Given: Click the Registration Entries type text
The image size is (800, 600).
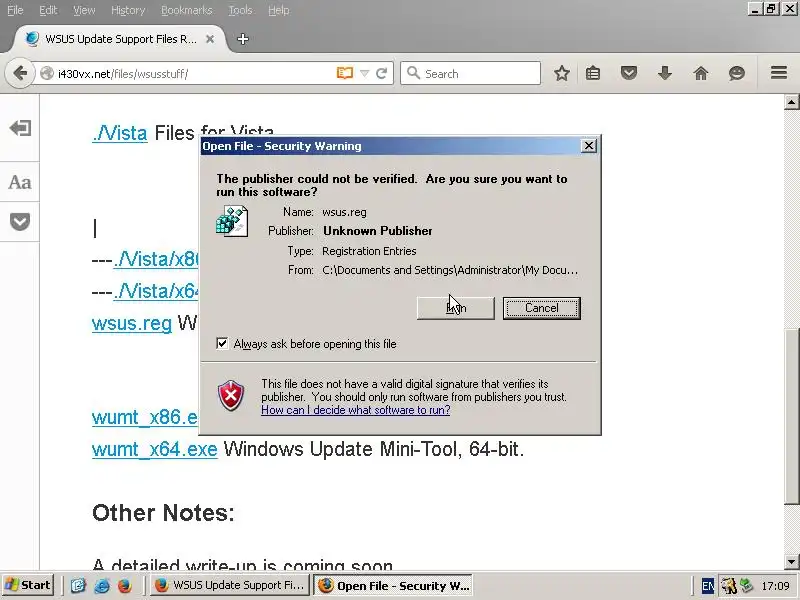Looking at the screenshot, I should point(369,251).
